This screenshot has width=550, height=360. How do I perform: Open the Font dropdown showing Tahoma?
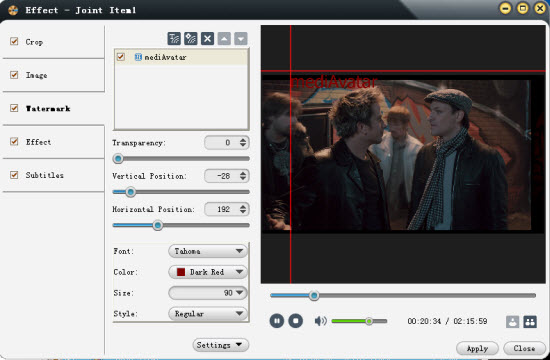coord(208,251)
